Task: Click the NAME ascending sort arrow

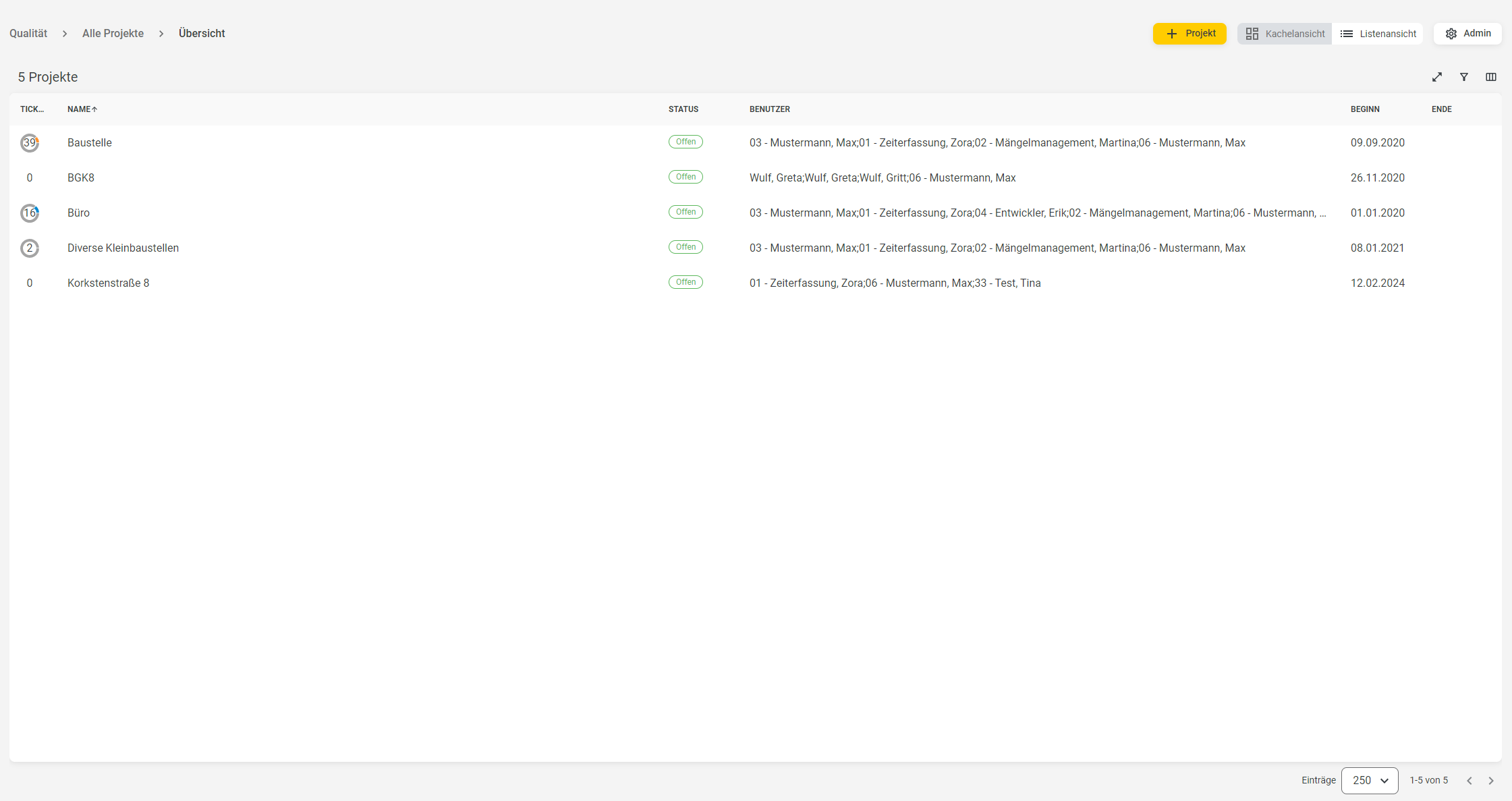Action: pos(94,109)
